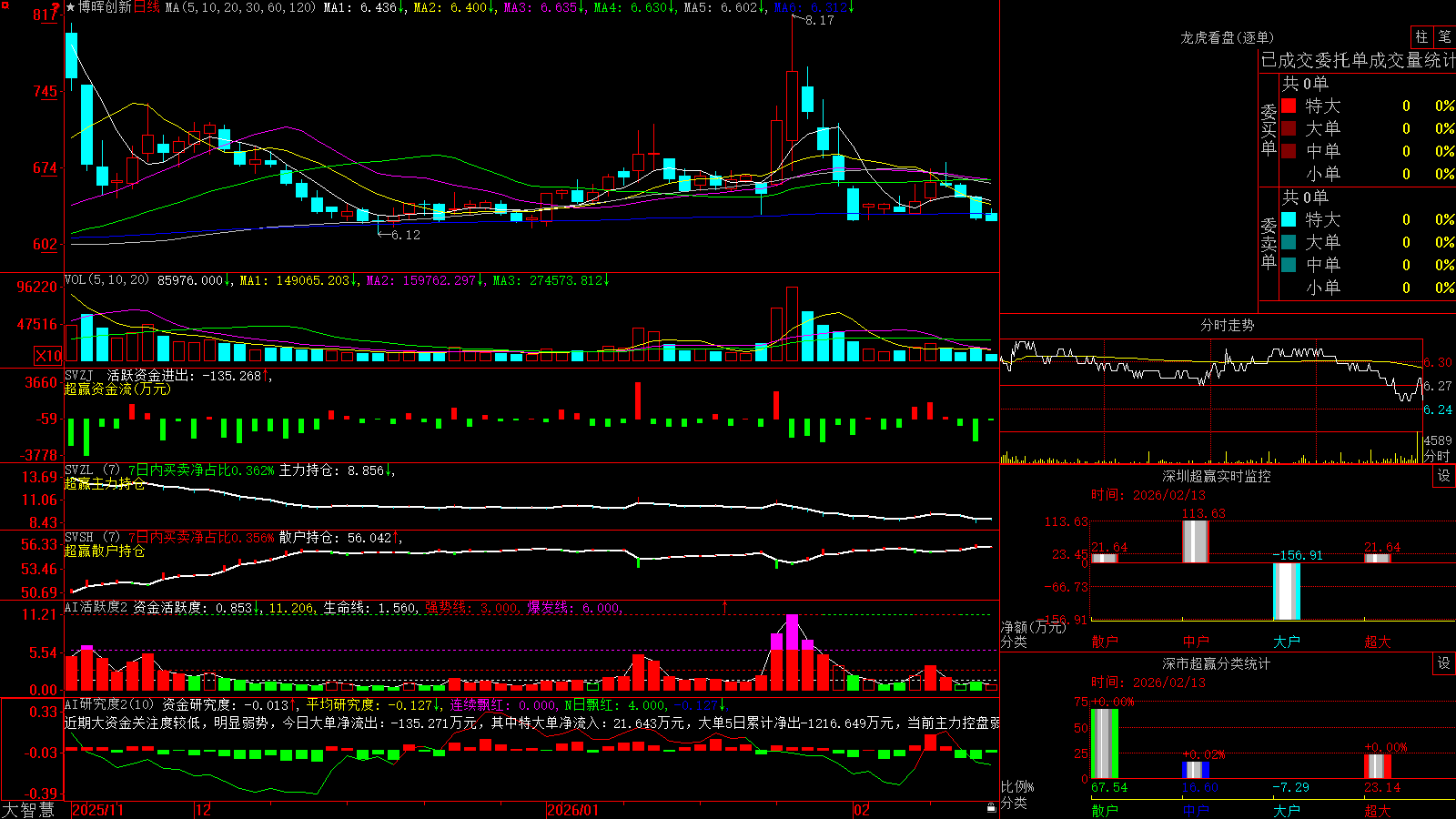Click the 深市超赢分类统计 panel title
The width and height of the screenshot is (1456, 819).
click(1217, 663)
